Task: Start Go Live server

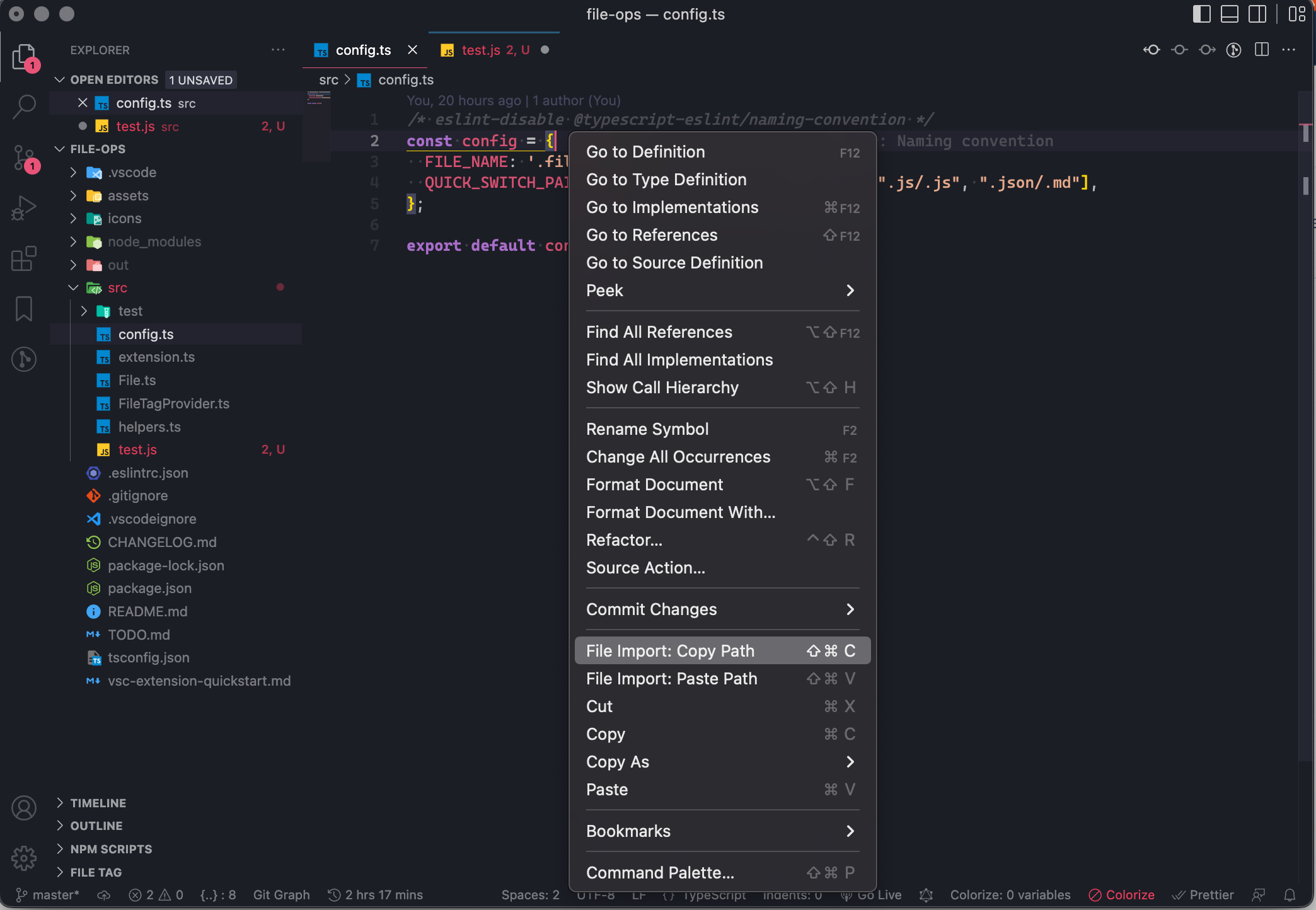Action: point(872,895)
